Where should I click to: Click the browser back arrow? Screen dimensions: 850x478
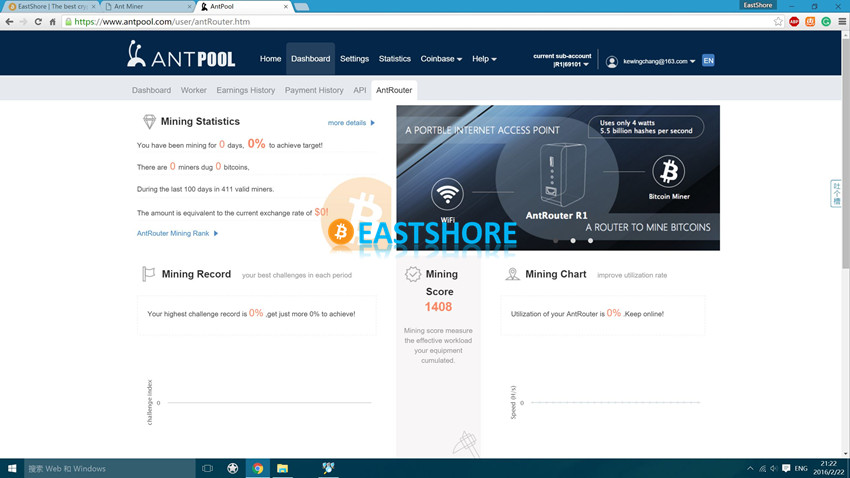tap(9, 22)
